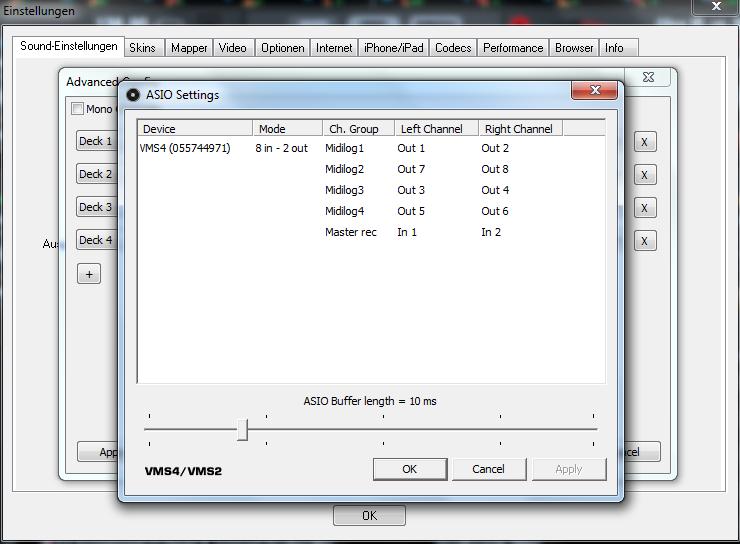
Task: Cancel the ASIO Settings dialog
Action: (488, 469)
